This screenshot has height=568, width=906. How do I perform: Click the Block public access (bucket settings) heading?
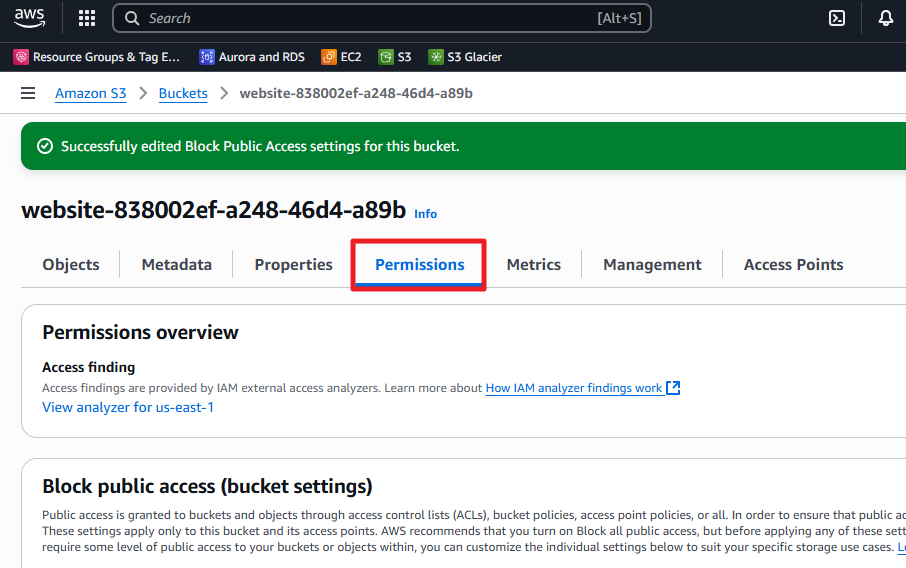point(207,487)
